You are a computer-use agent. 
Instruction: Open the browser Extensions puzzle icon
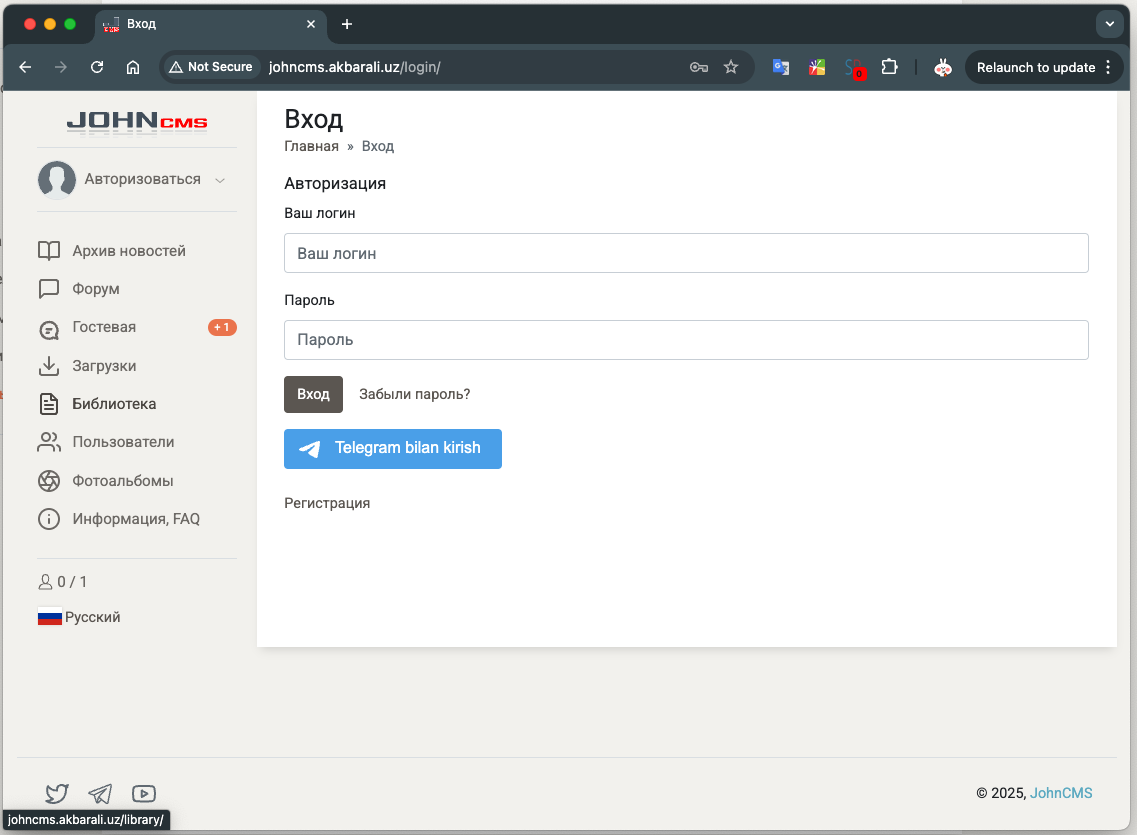(889, 67)
